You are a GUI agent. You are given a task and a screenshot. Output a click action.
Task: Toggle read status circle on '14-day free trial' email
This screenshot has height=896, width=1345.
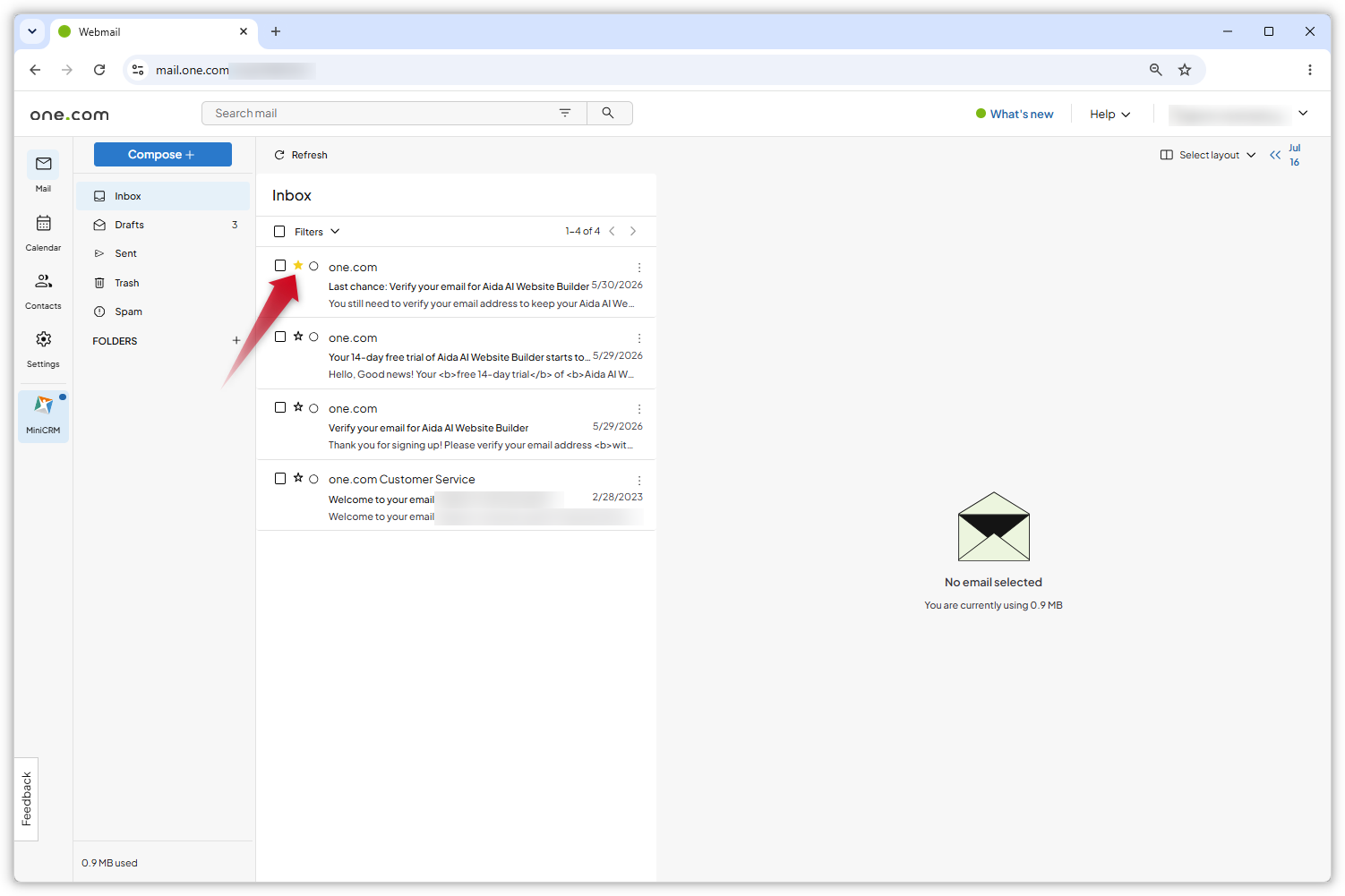click(313, 337)
